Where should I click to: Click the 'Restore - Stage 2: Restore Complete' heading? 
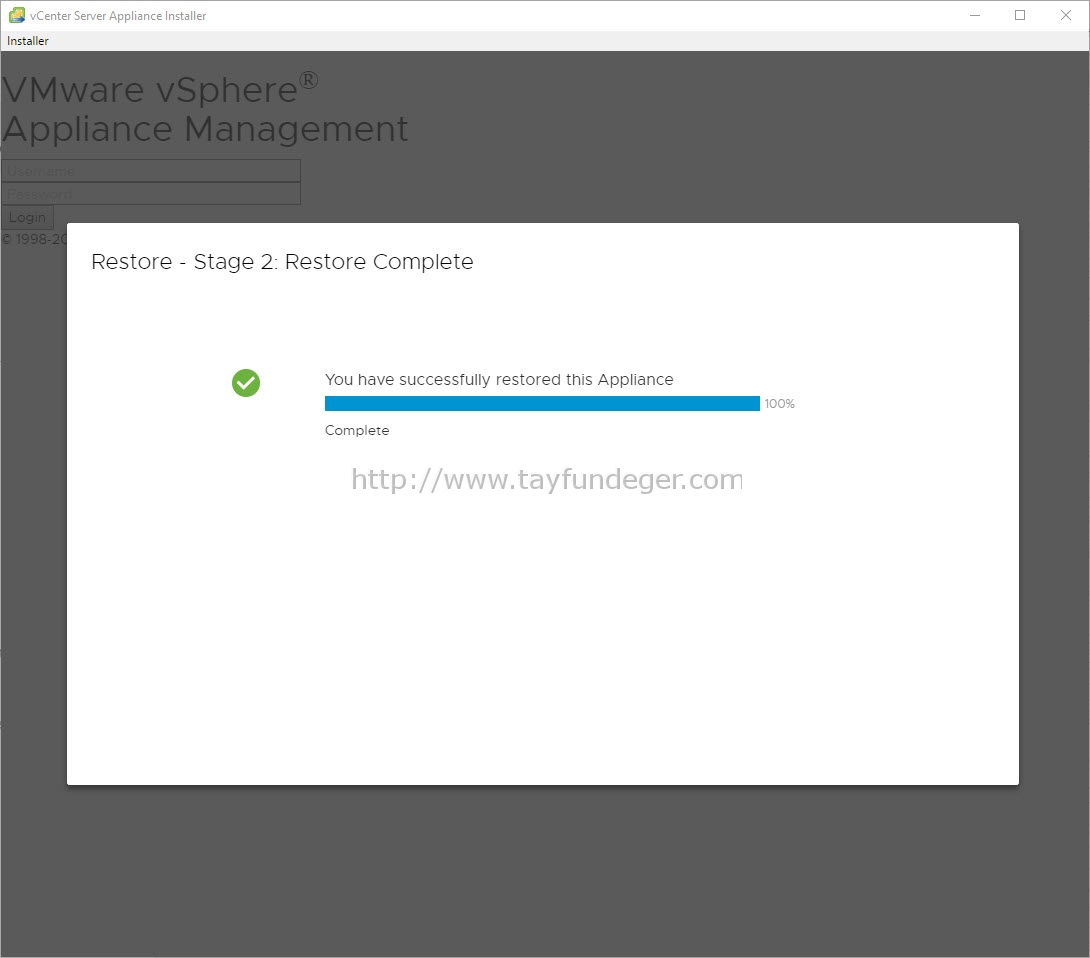282,262
